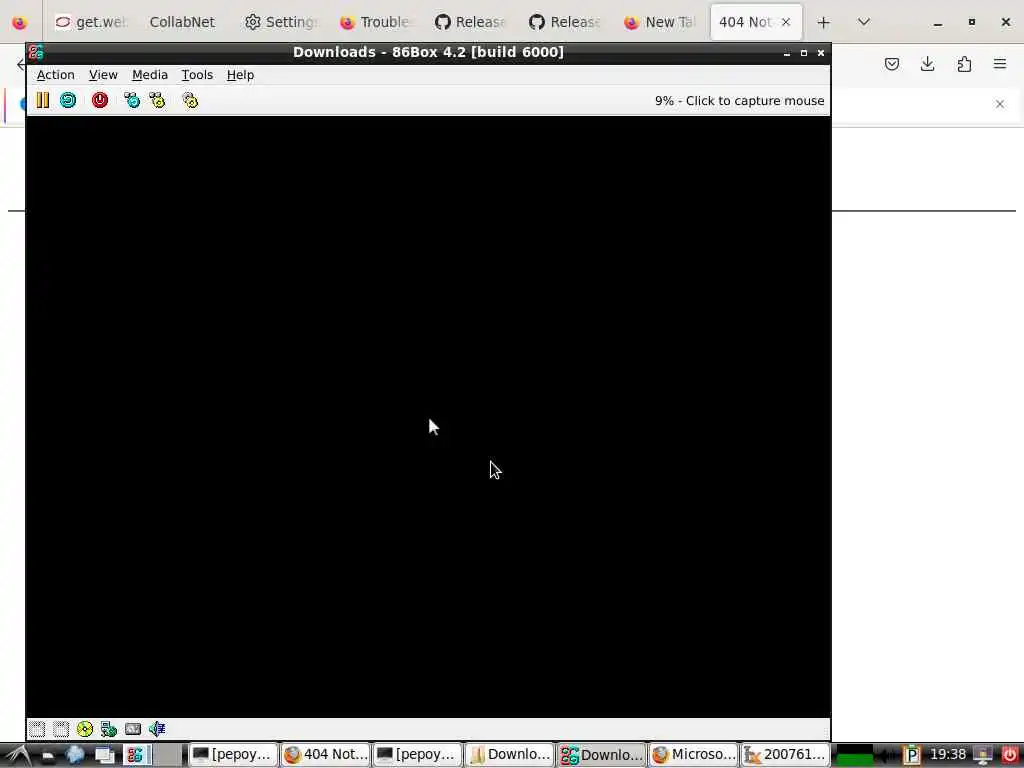Open the Firefox downloads panel icon
Viewport: 1024px width, 768px height.
[927, 64]
